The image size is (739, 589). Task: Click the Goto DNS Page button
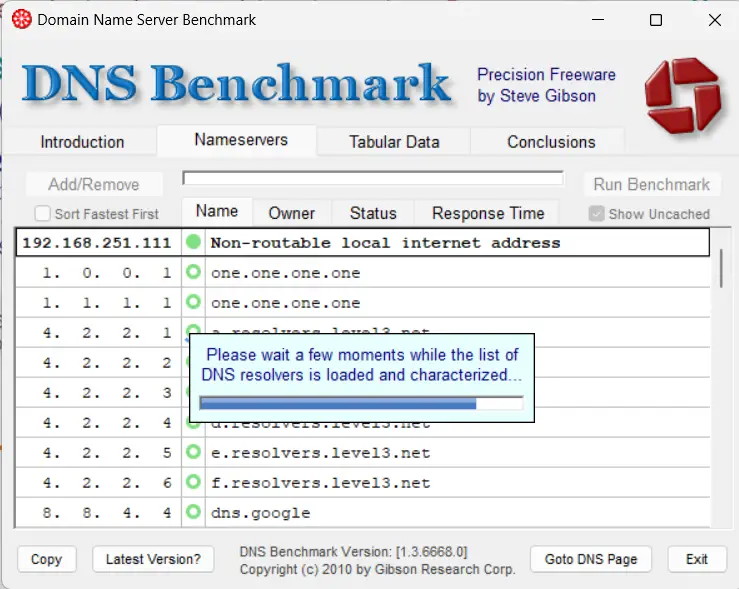pos(590,559)
